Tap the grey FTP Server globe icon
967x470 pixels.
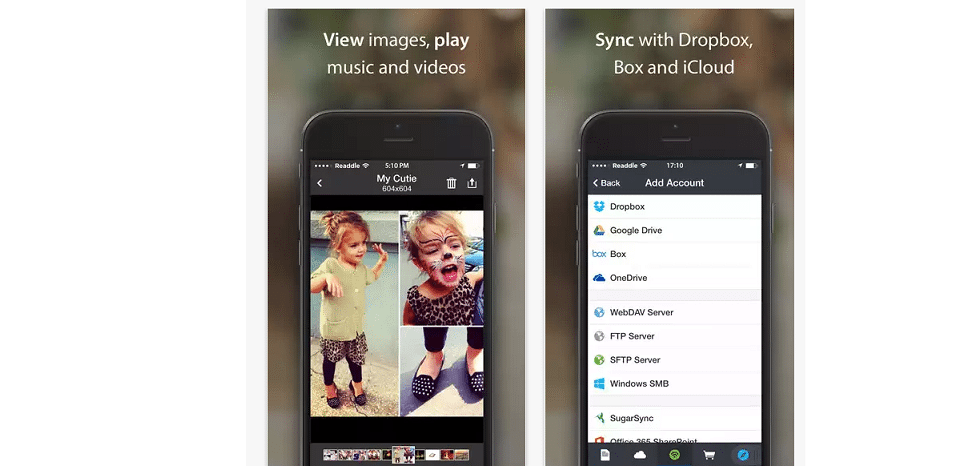tap(599, 336)
